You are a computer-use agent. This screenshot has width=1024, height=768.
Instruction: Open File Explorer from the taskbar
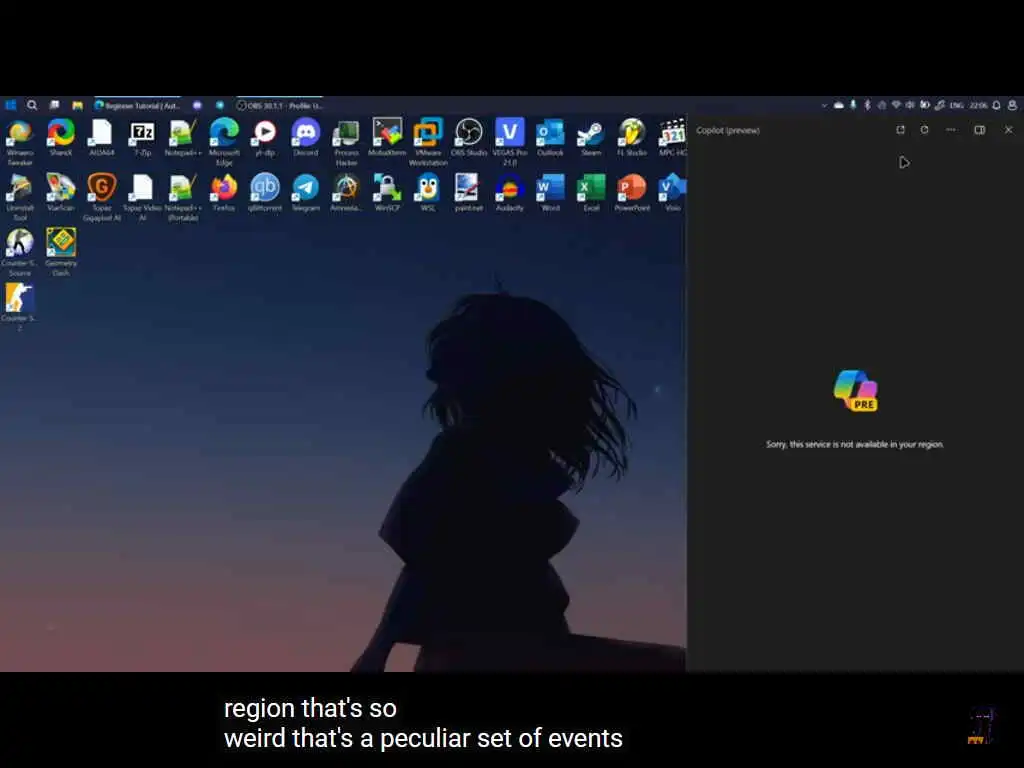[x=77, y=105]
